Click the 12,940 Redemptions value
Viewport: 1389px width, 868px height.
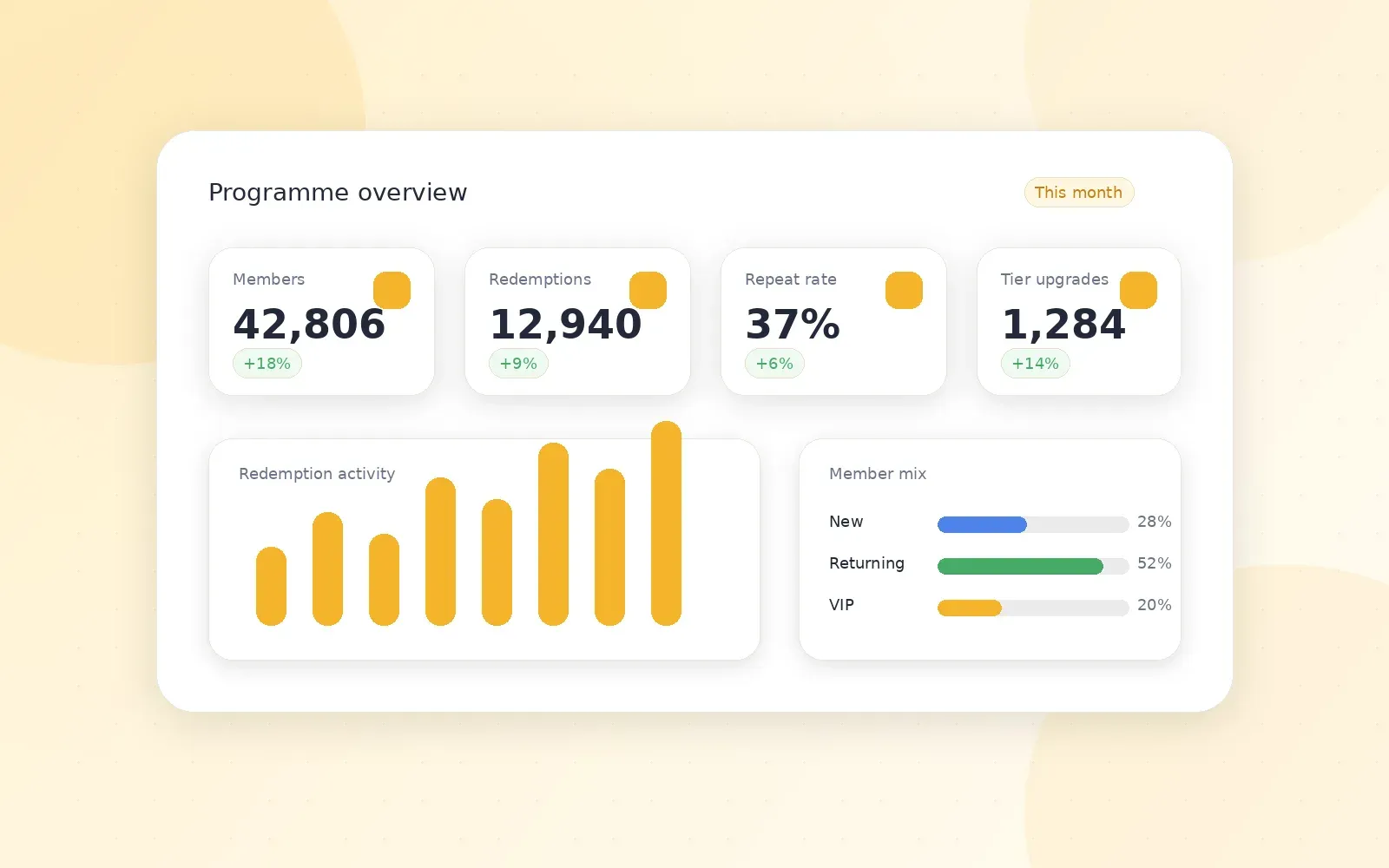click(565, 325)
